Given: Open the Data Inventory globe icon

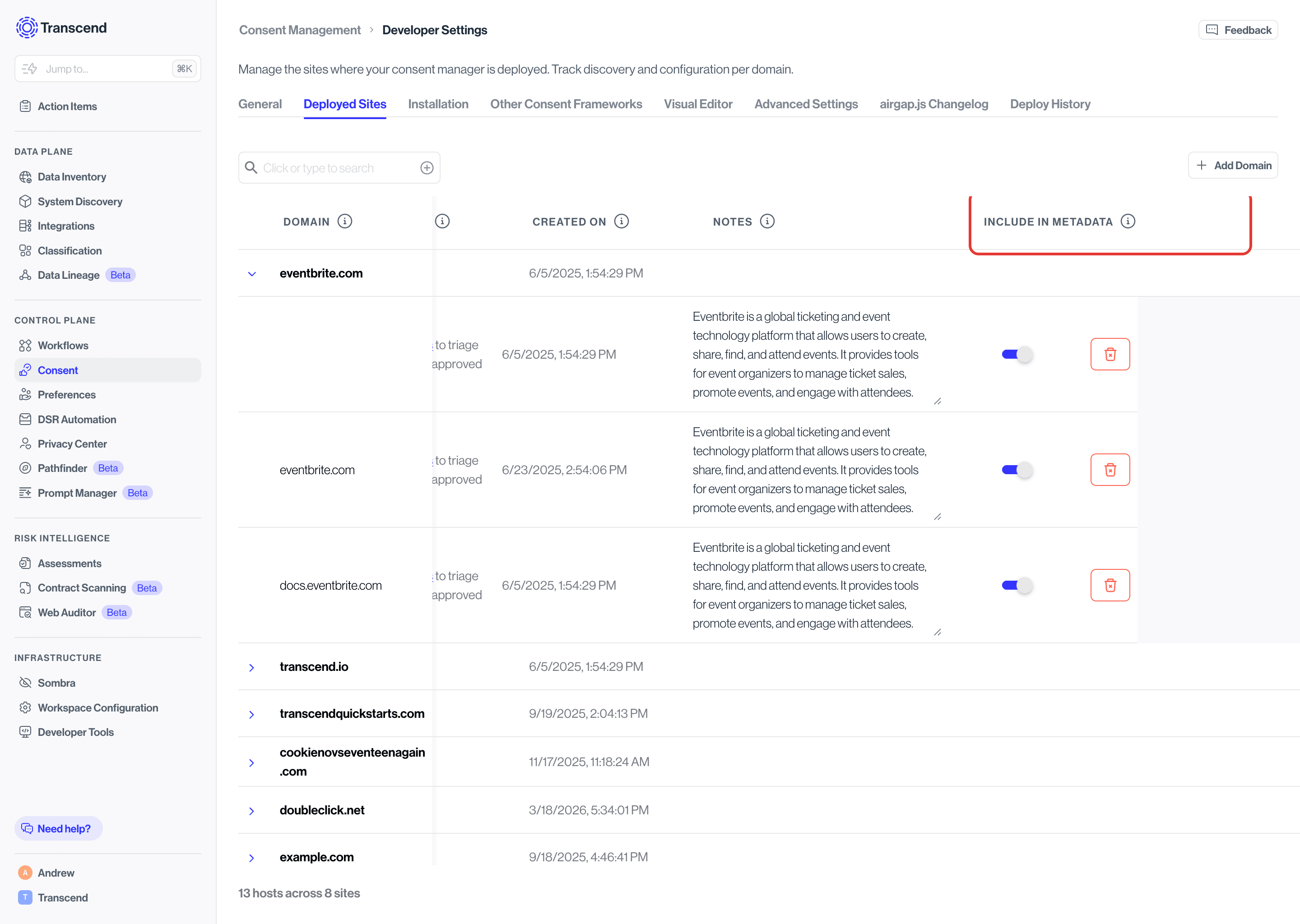Looking at the screenshot, I should (25, 177).
